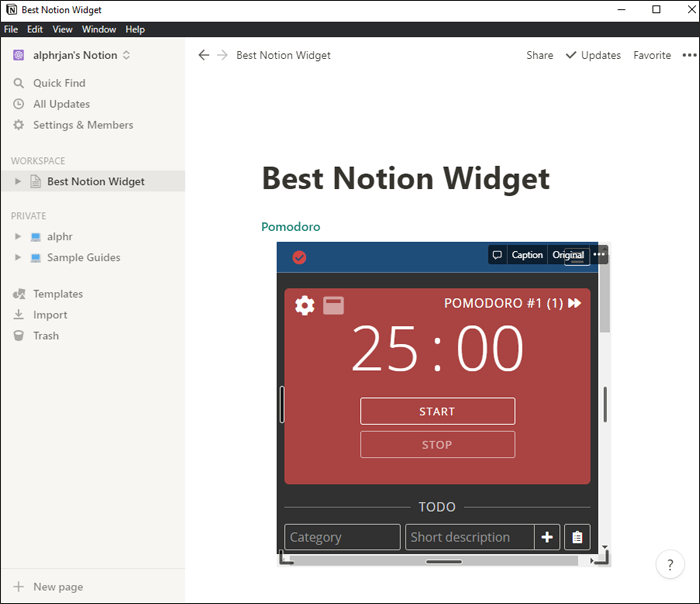Image resolution: width=700 pixels, height=604 pixels.
Task: Click the Settings & Members gear icon
Action: pos(18,125)
